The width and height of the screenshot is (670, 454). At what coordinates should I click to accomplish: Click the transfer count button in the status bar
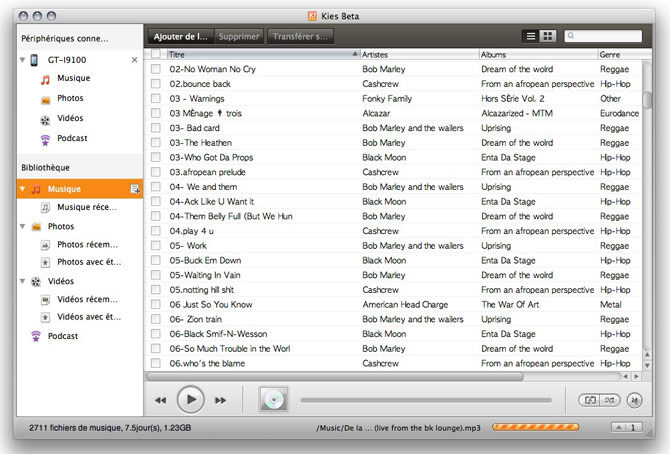pos(626,427)
